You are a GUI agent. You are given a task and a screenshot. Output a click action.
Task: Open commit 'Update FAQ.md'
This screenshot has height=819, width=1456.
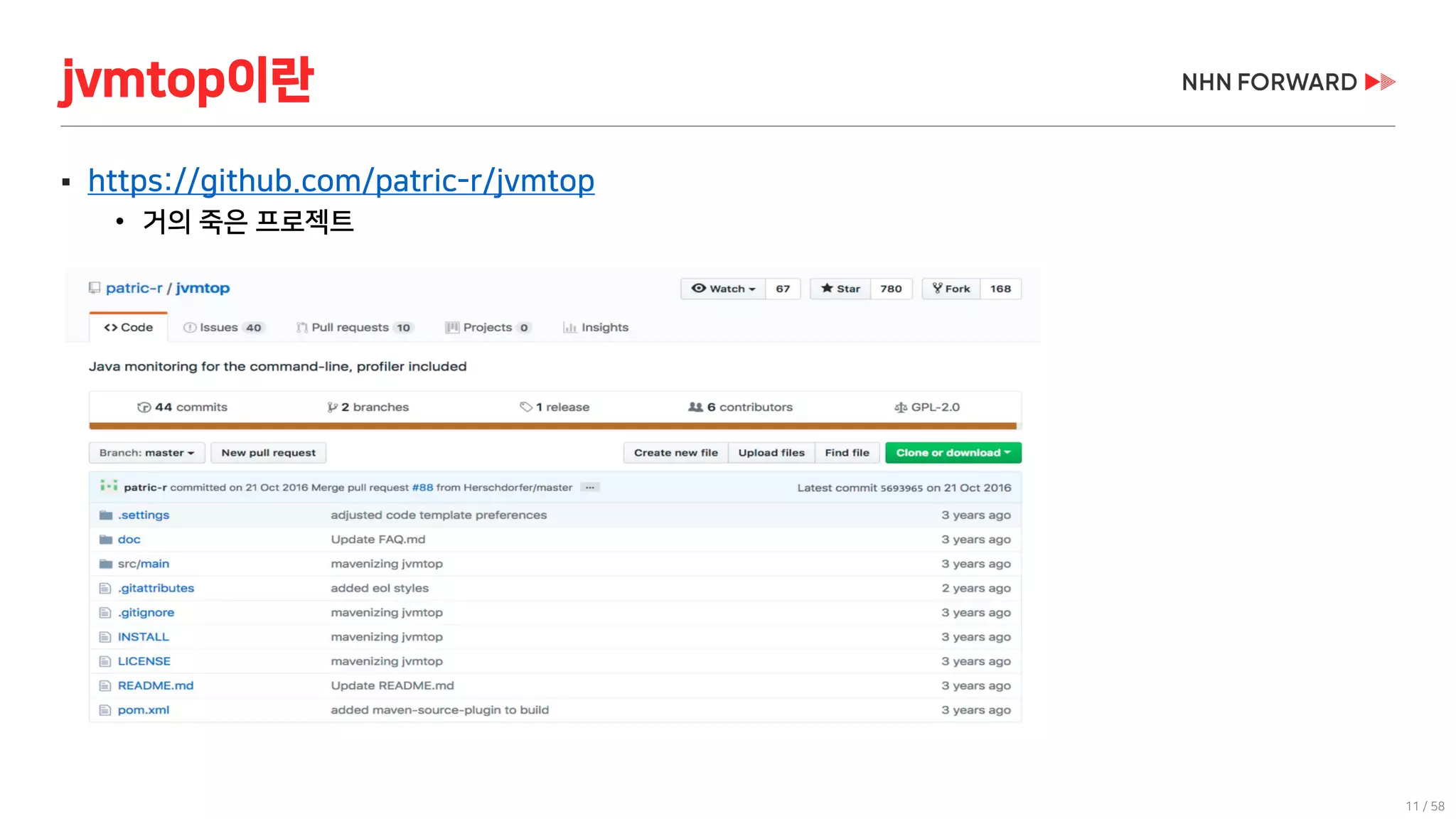[378, 539]
